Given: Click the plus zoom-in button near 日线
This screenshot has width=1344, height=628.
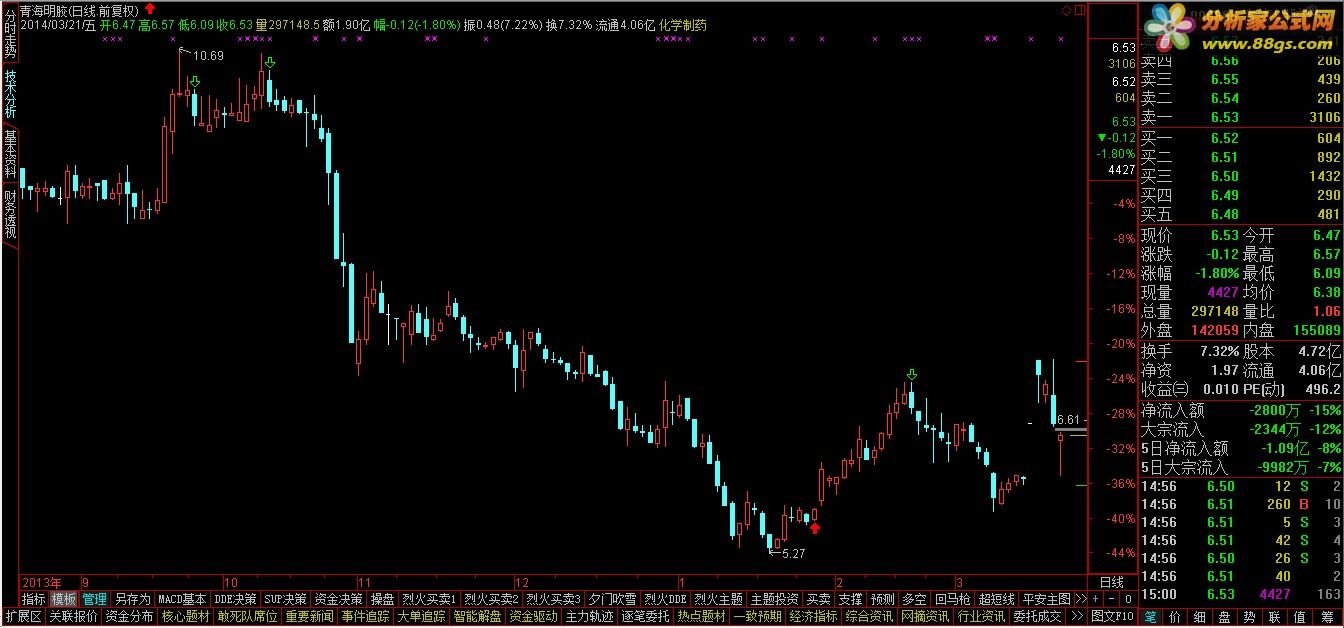Looking at the screenshot, I should click(x=1096, y=599).
